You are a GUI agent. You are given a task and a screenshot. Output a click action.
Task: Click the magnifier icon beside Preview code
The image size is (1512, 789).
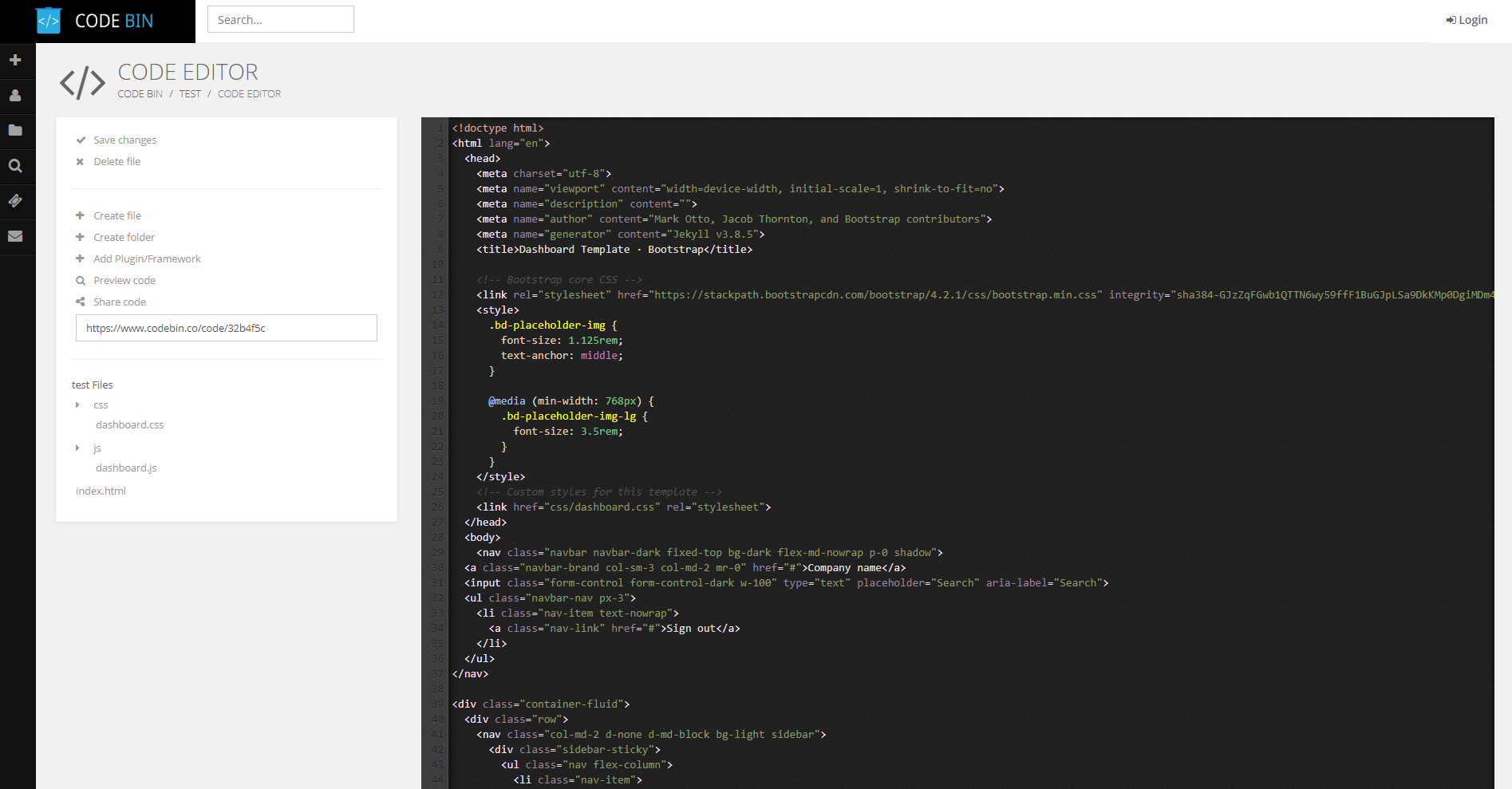click(81, 280)
